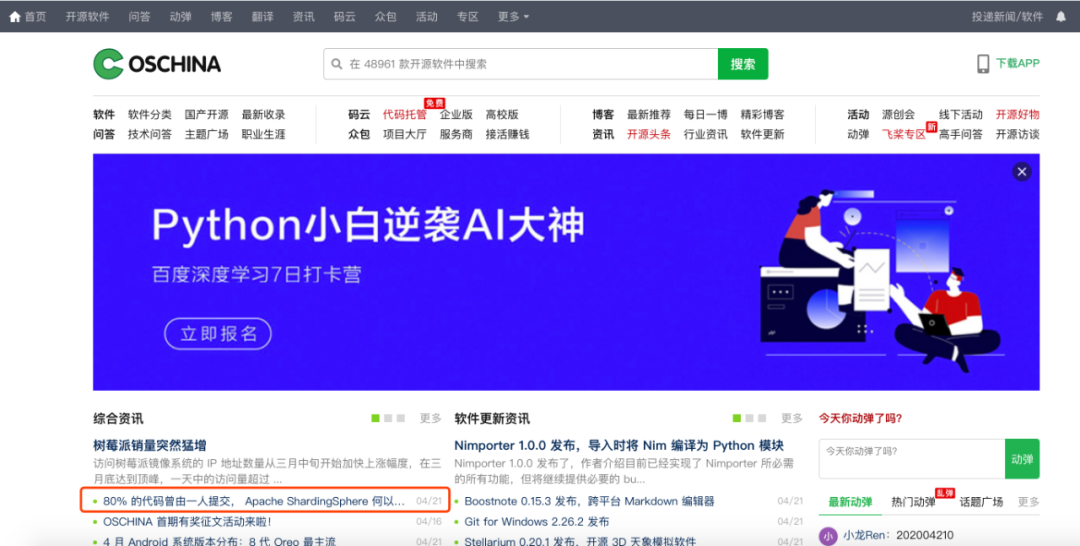Open 动弹 in top navigation

tap(180, 17)
